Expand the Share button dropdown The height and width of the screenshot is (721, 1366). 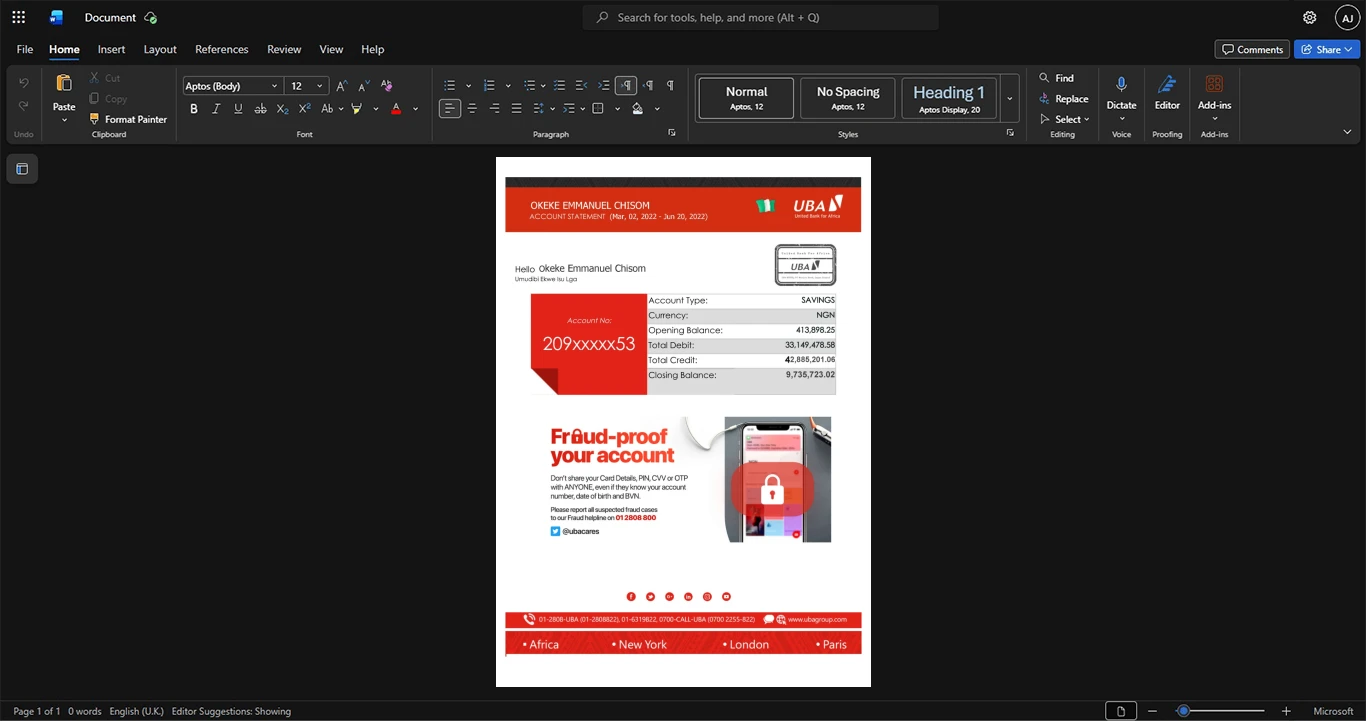pyautogui.click(x=1349, y=49)
